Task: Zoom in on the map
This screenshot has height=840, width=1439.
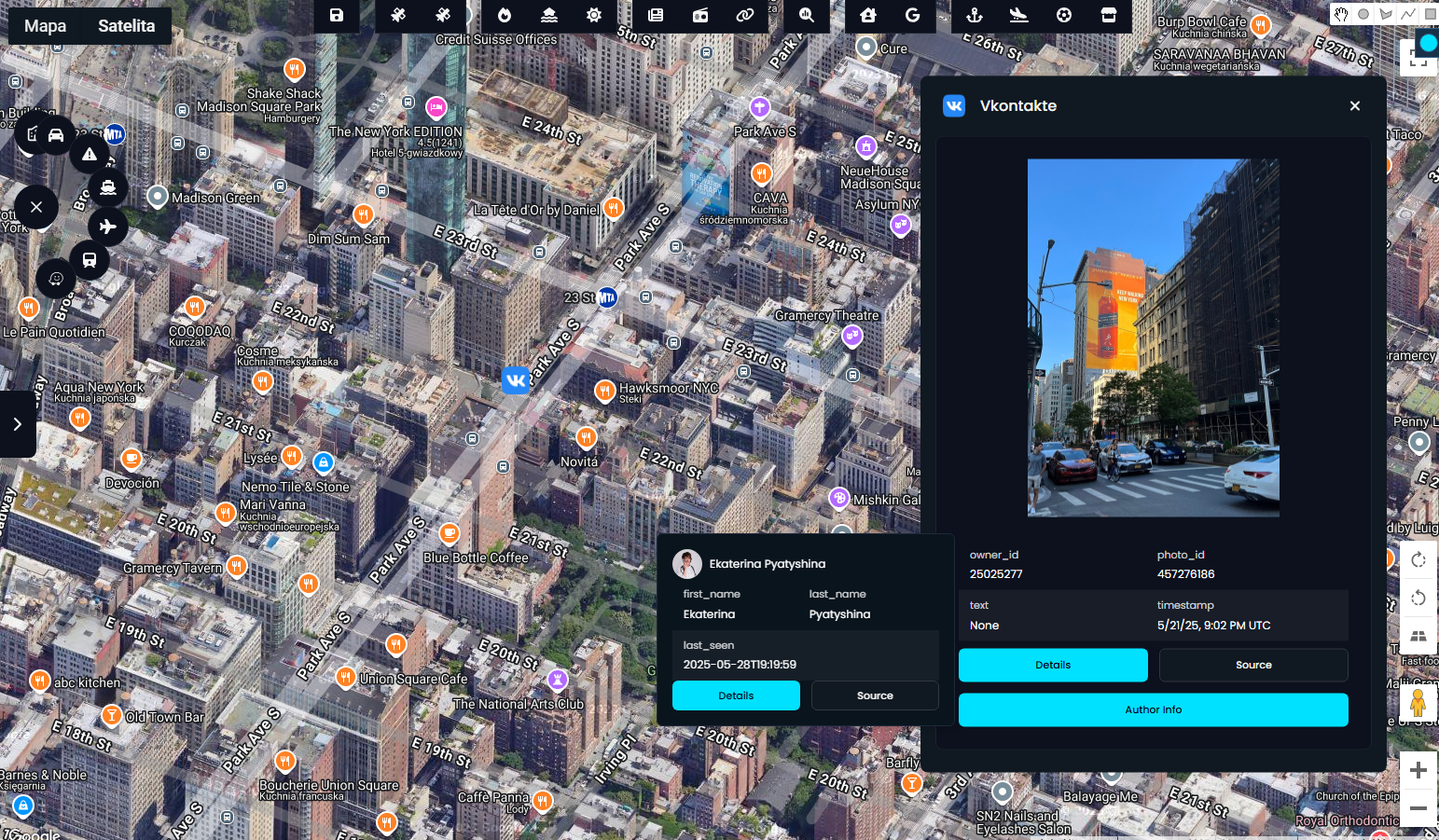Action: click(1418, 770)
